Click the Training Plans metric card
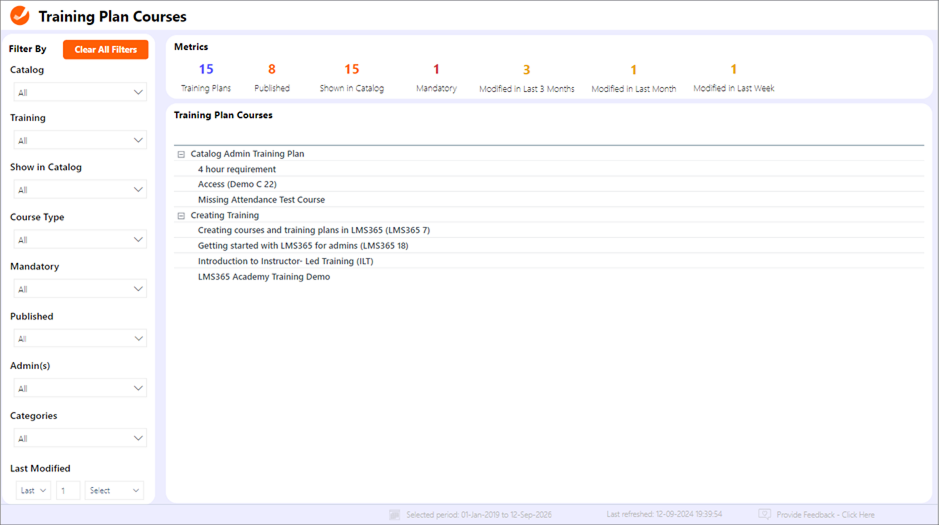The height and width of the screenshot is (525, 939). point(206,78)
